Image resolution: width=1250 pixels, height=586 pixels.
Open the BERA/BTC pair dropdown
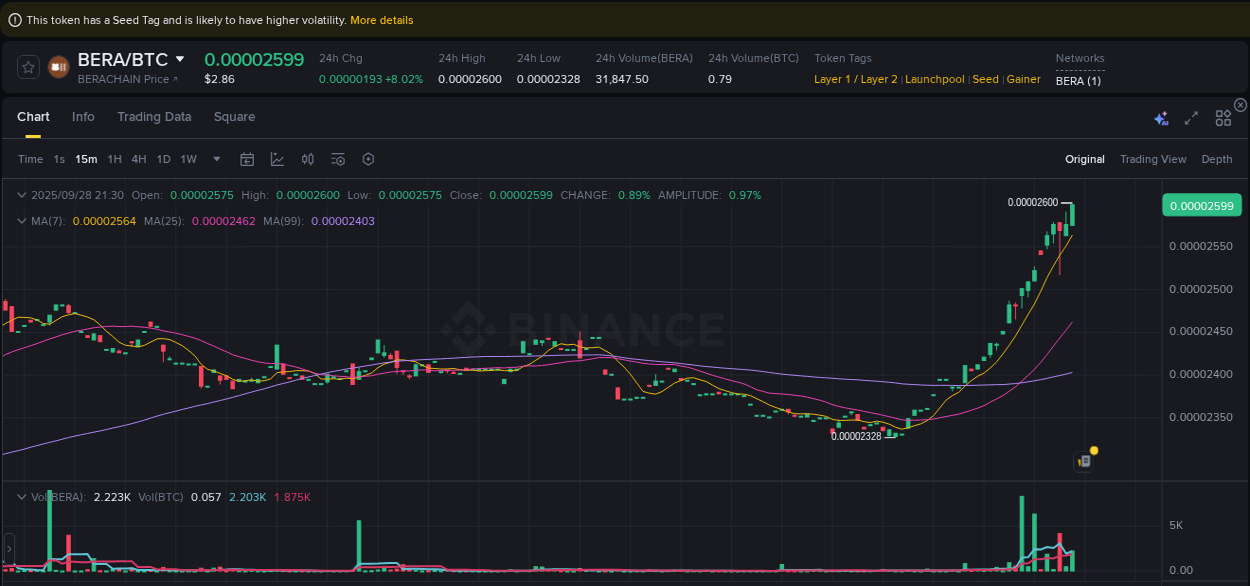click(x=177, y=59)
